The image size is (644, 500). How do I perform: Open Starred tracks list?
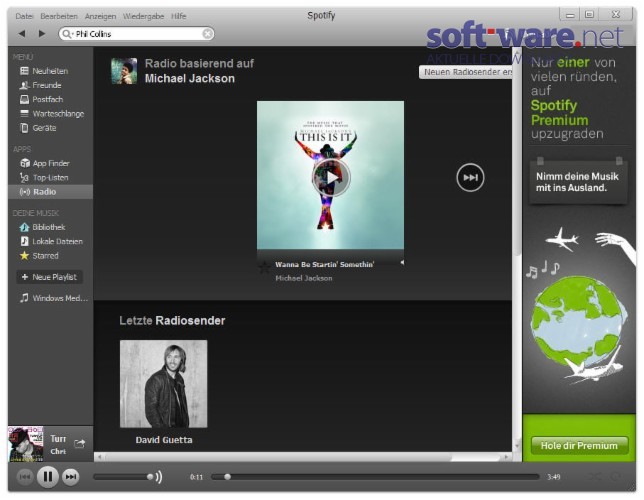pos(39,256)
